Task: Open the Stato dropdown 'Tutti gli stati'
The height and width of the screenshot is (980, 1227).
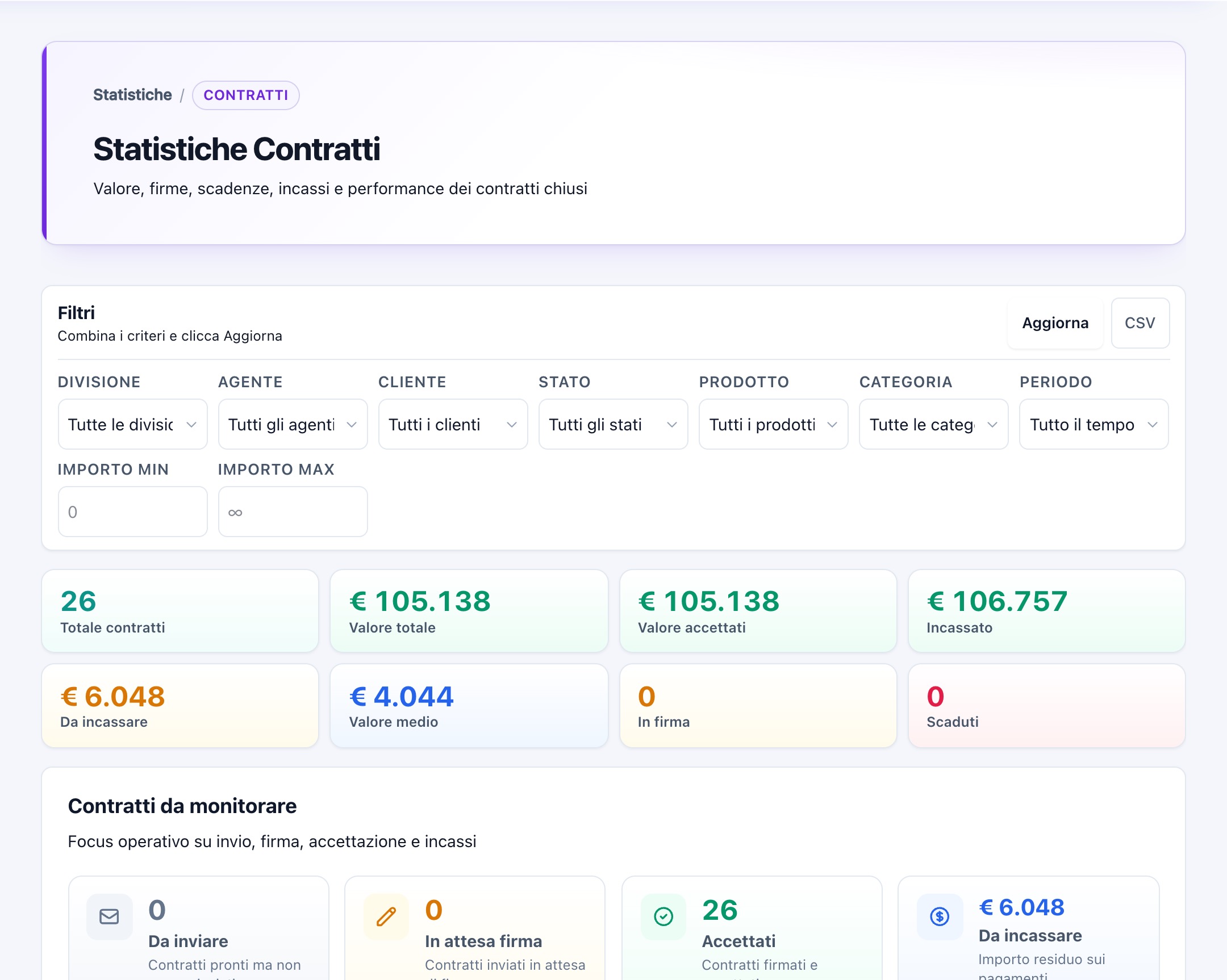Action: coord(613,424)
